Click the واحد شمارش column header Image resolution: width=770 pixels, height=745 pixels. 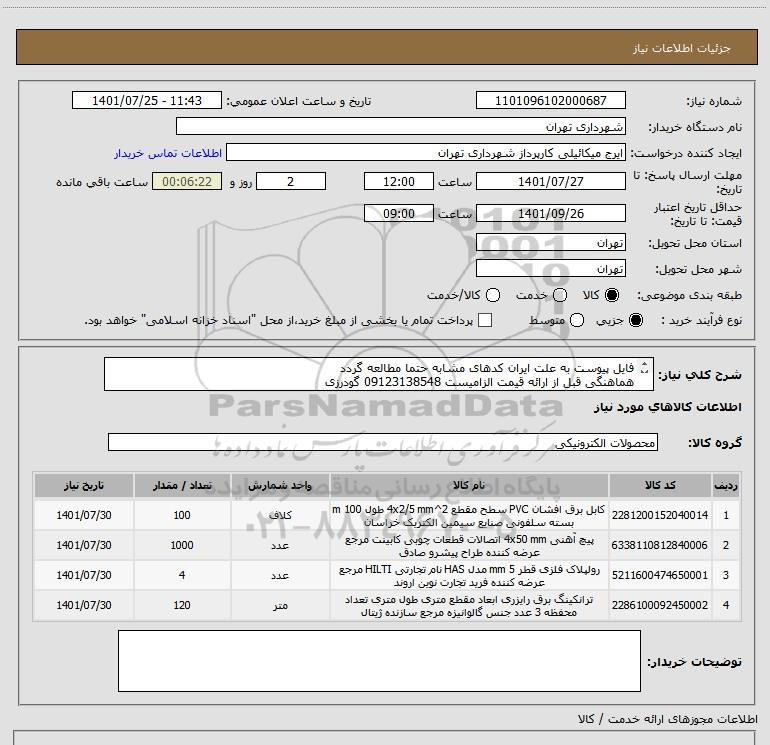click(280, 485)
